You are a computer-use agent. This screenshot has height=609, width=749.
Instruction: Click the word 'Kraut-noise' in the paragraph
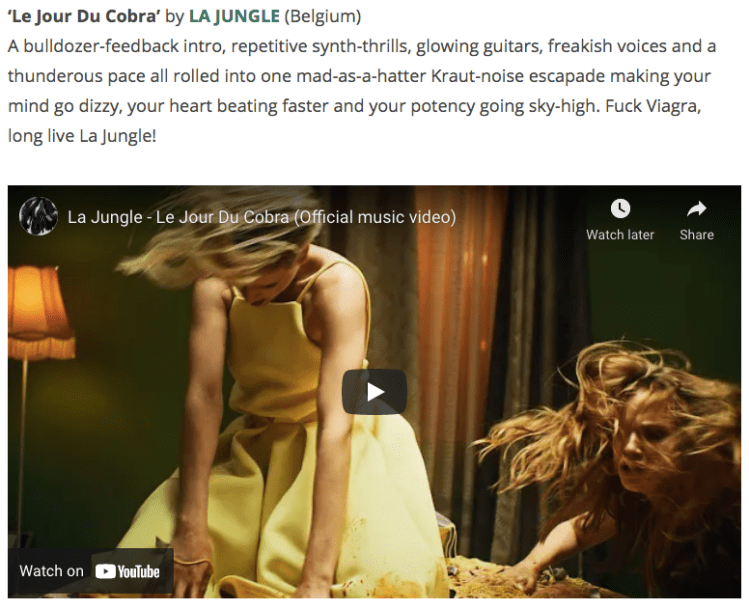477,76
